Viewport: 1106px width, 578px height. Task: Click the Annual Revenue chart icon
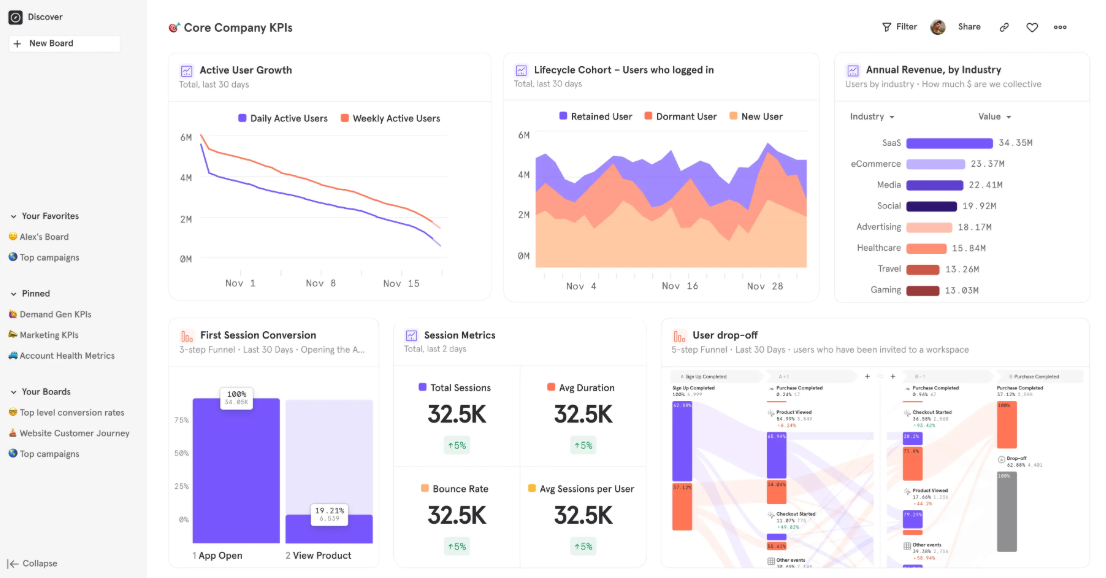click(853, 70)
